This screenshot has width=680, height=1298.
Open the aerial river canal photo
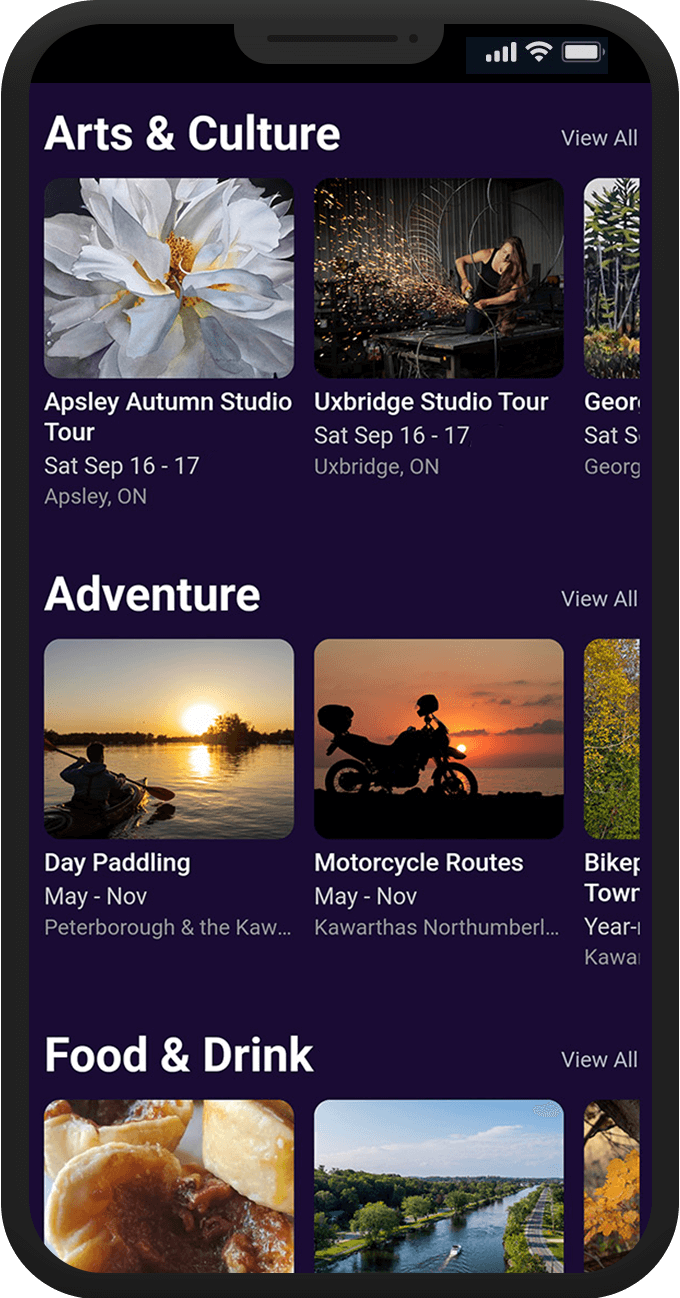(439, 1186)
